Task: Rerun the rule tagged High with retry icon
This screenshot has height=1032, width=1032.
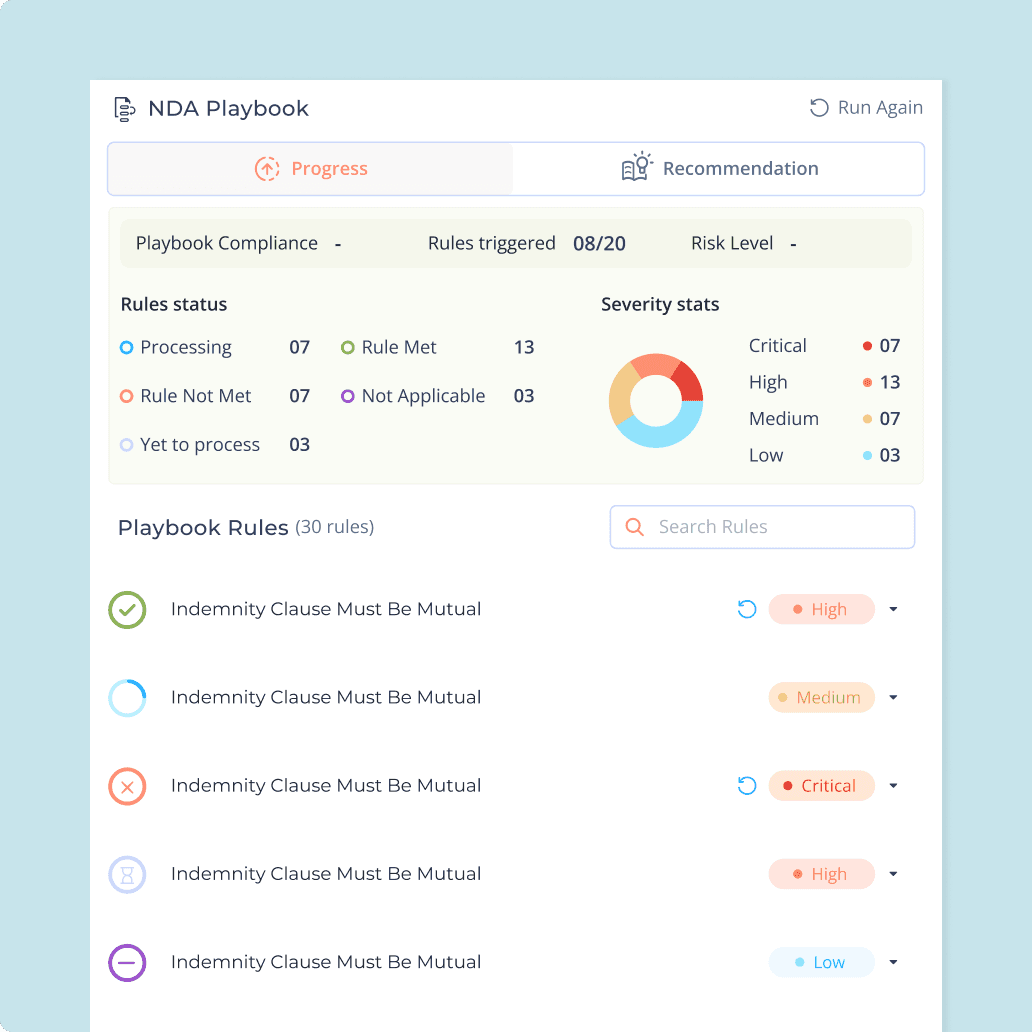Action: pos(747,609)
